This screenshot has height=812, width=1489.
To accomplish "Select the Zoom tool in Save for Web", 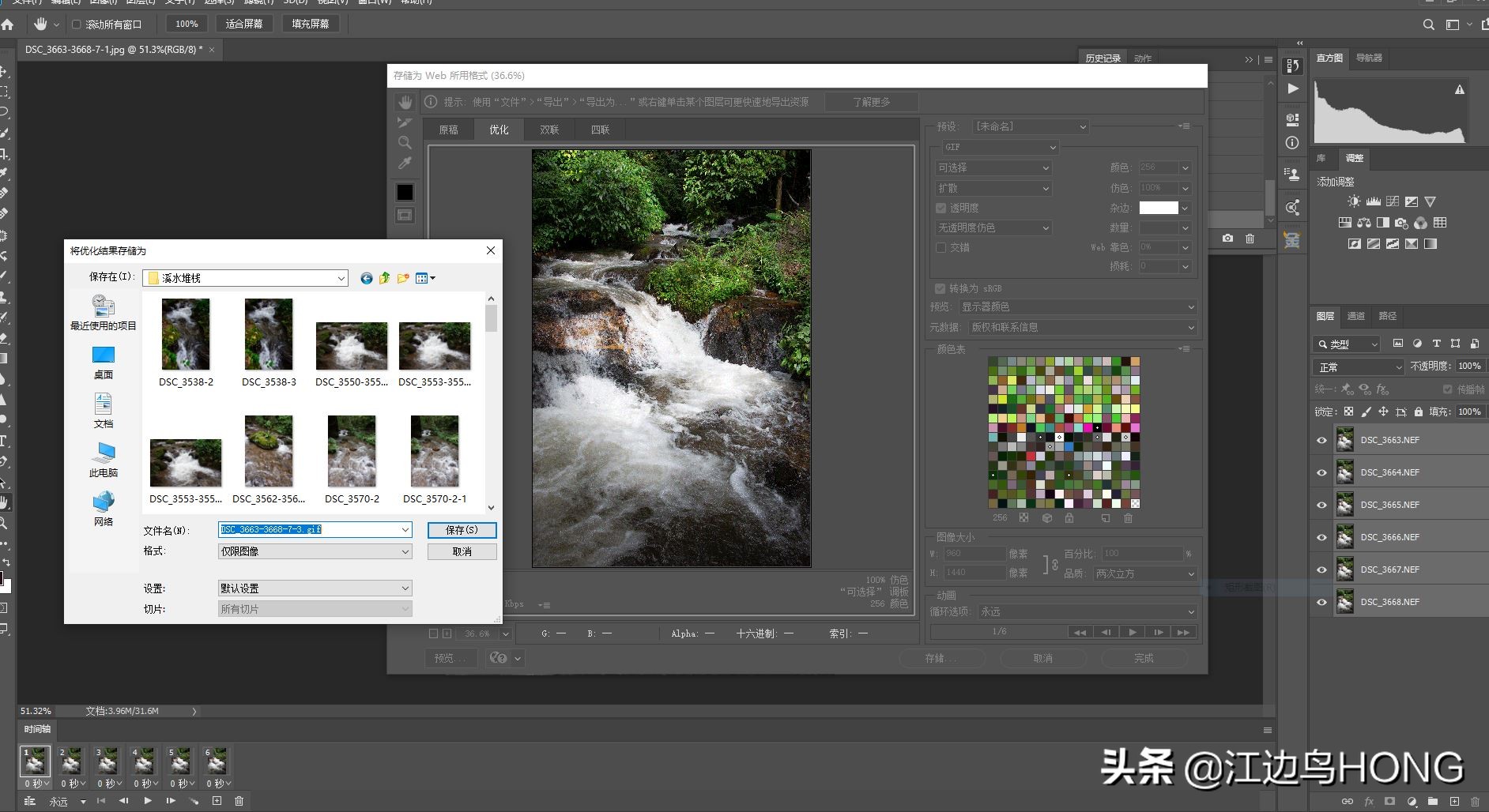I will pyautogui.click(x=405, y=143).
